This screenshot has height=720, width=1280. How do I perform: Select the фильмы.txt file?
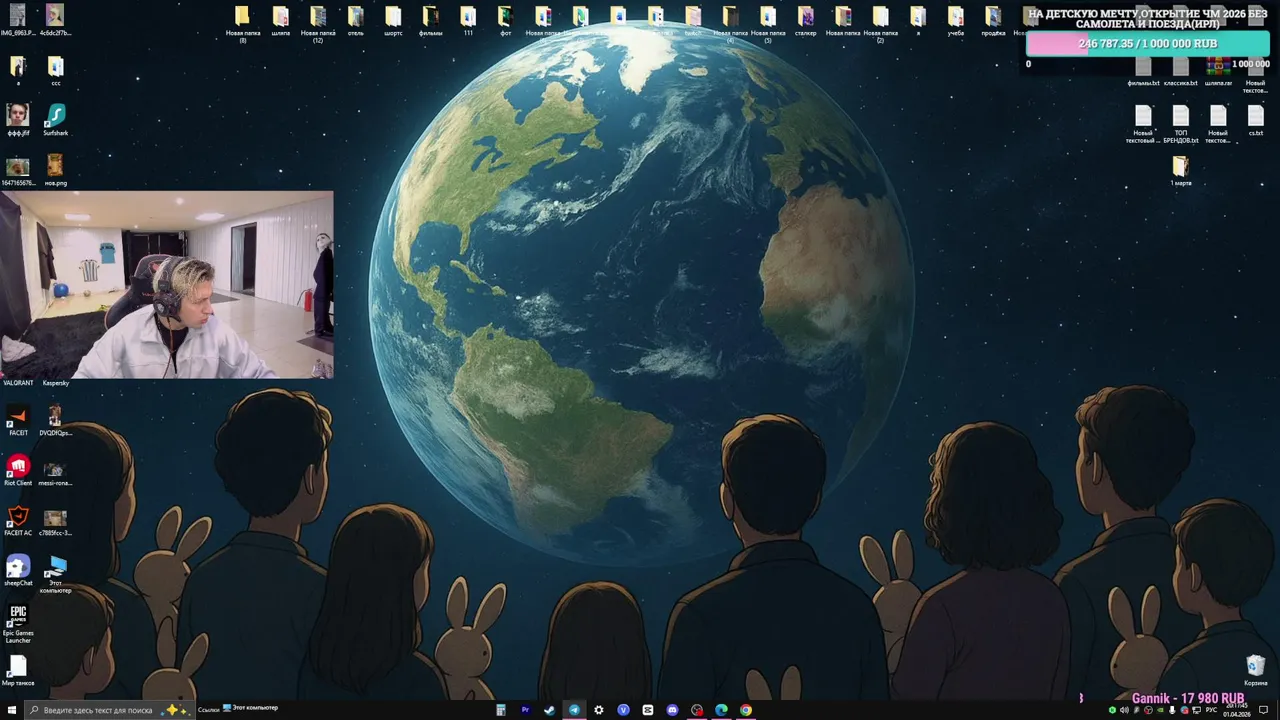tap(1143, 71)
